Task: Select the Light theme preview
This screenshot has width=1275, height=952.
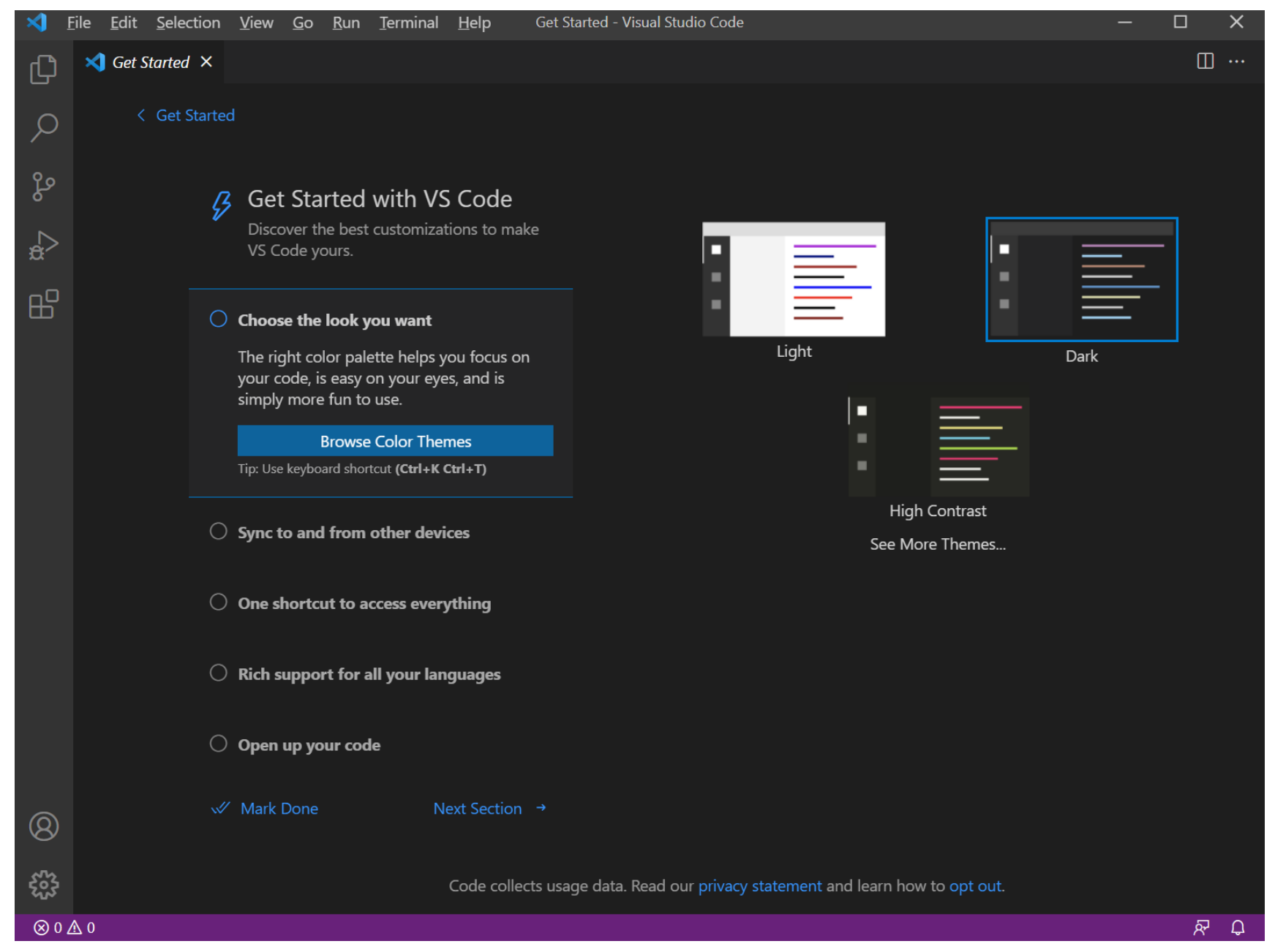Action: point(794,279)
